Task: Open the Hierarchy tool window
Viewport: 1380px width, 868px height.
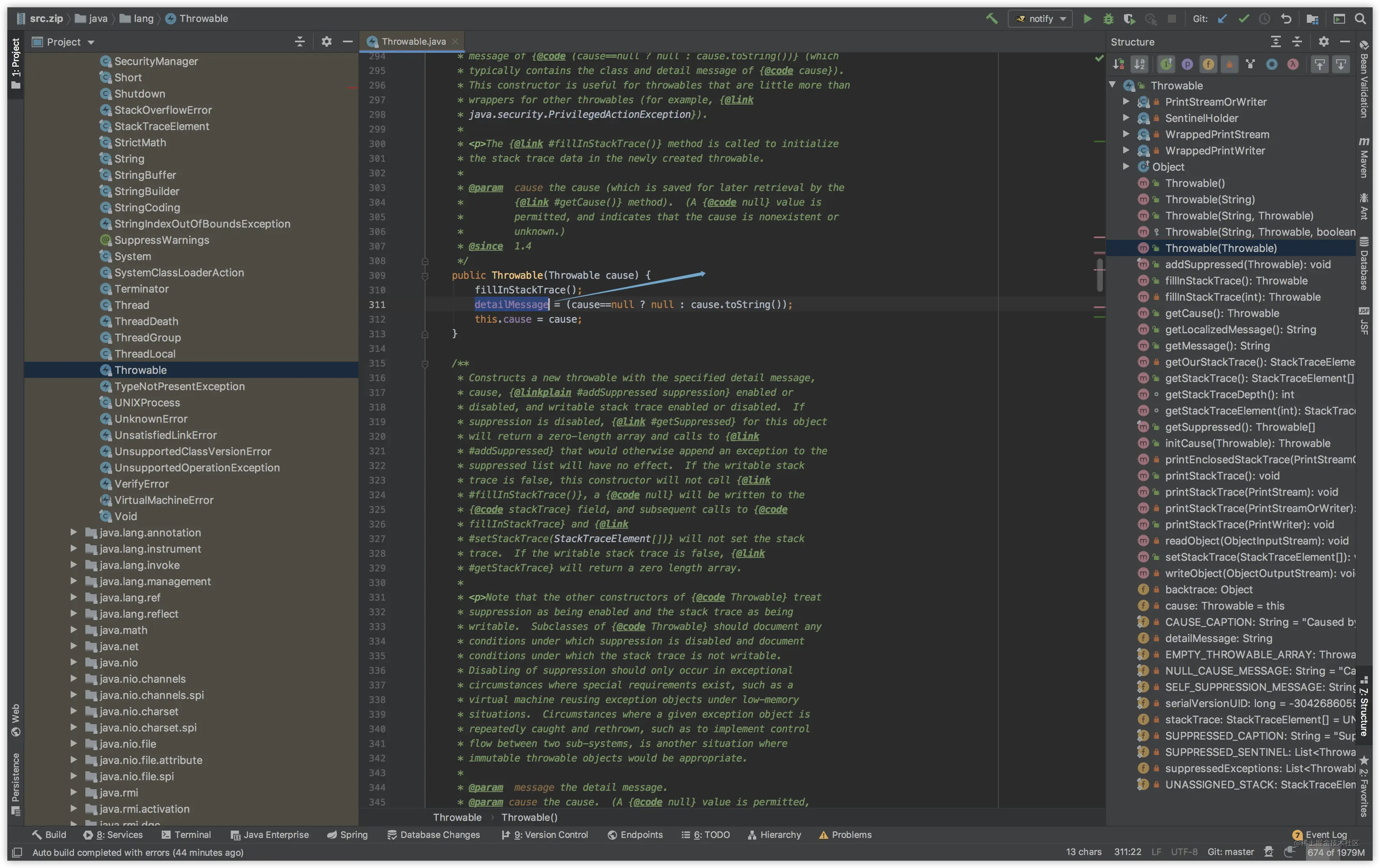Action: click(x=774, y=835)
